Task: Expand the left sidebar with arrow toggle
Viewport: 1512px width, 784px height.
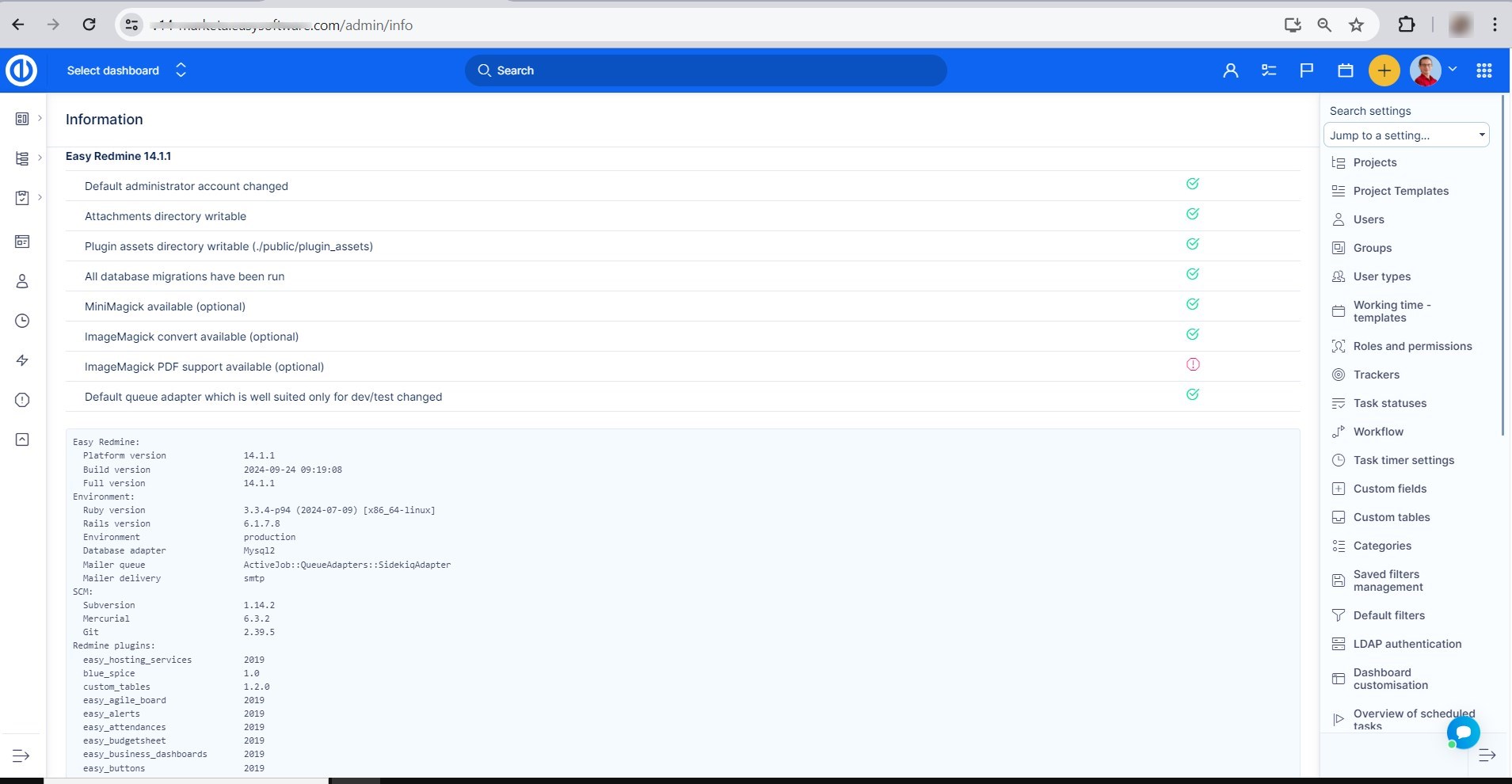Action: tap(21, 755)
